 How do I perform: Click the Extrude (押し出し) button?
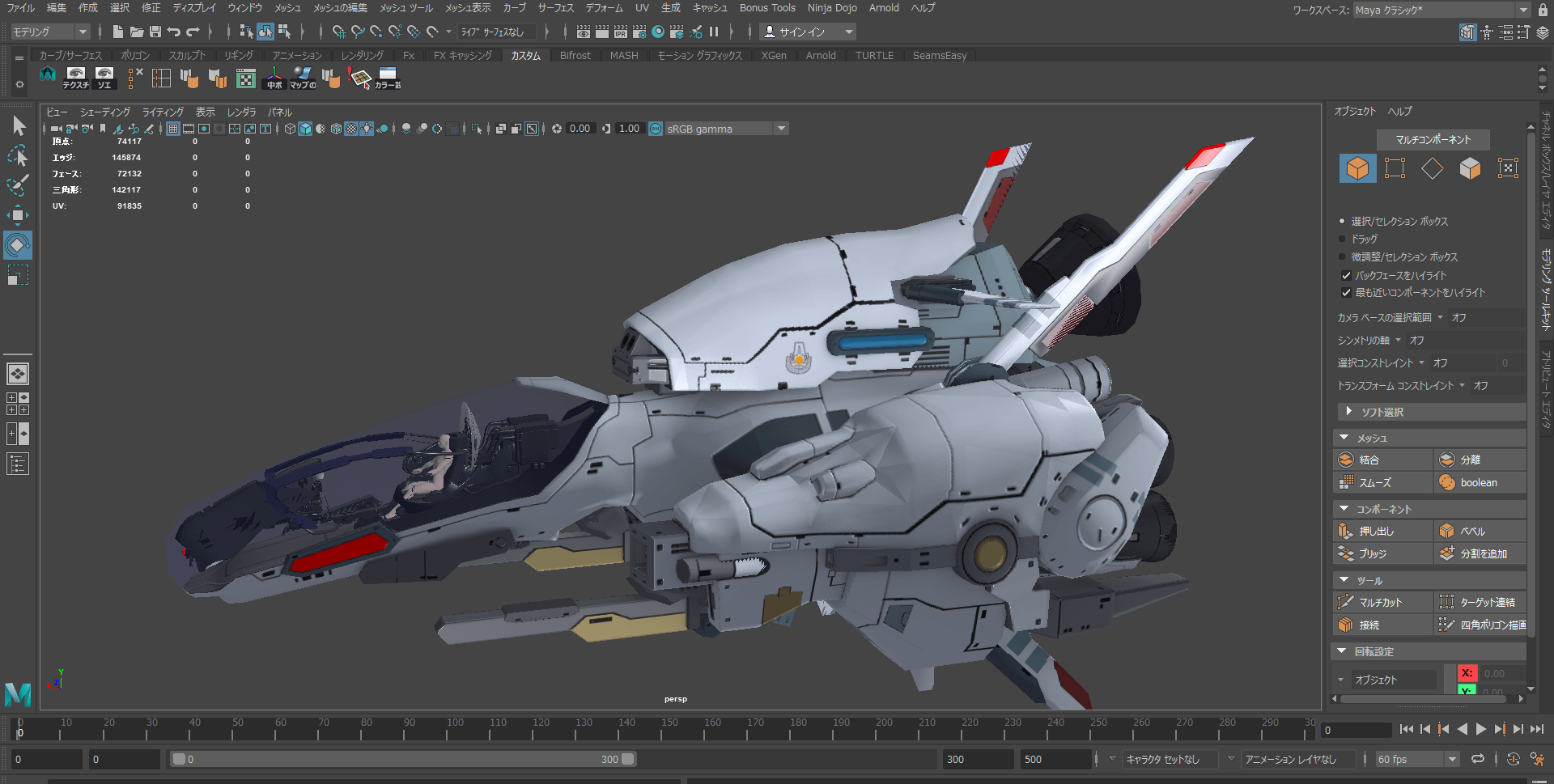coord(1376,531)
